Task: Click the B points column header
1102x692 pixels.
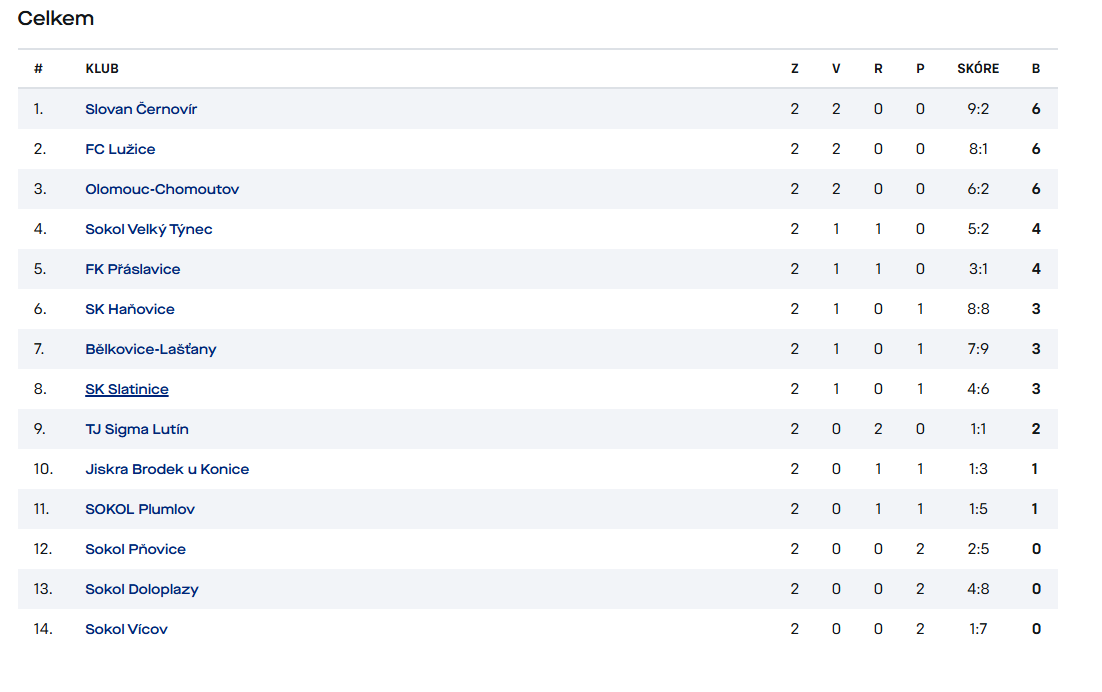Action: [x=1035, y=69]
